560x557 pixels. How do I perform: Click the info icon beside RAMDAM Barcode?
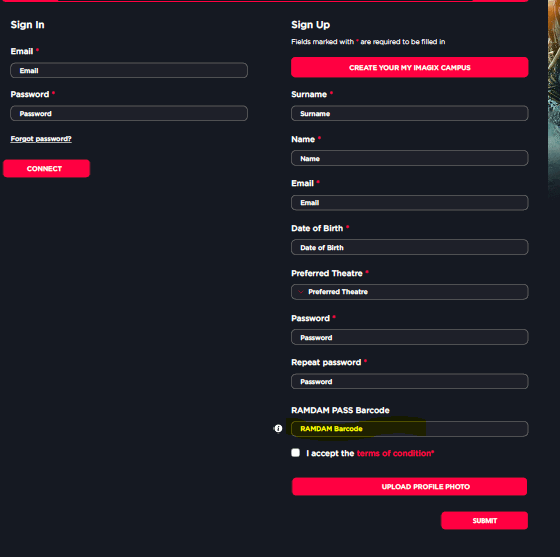coord(278,428)
